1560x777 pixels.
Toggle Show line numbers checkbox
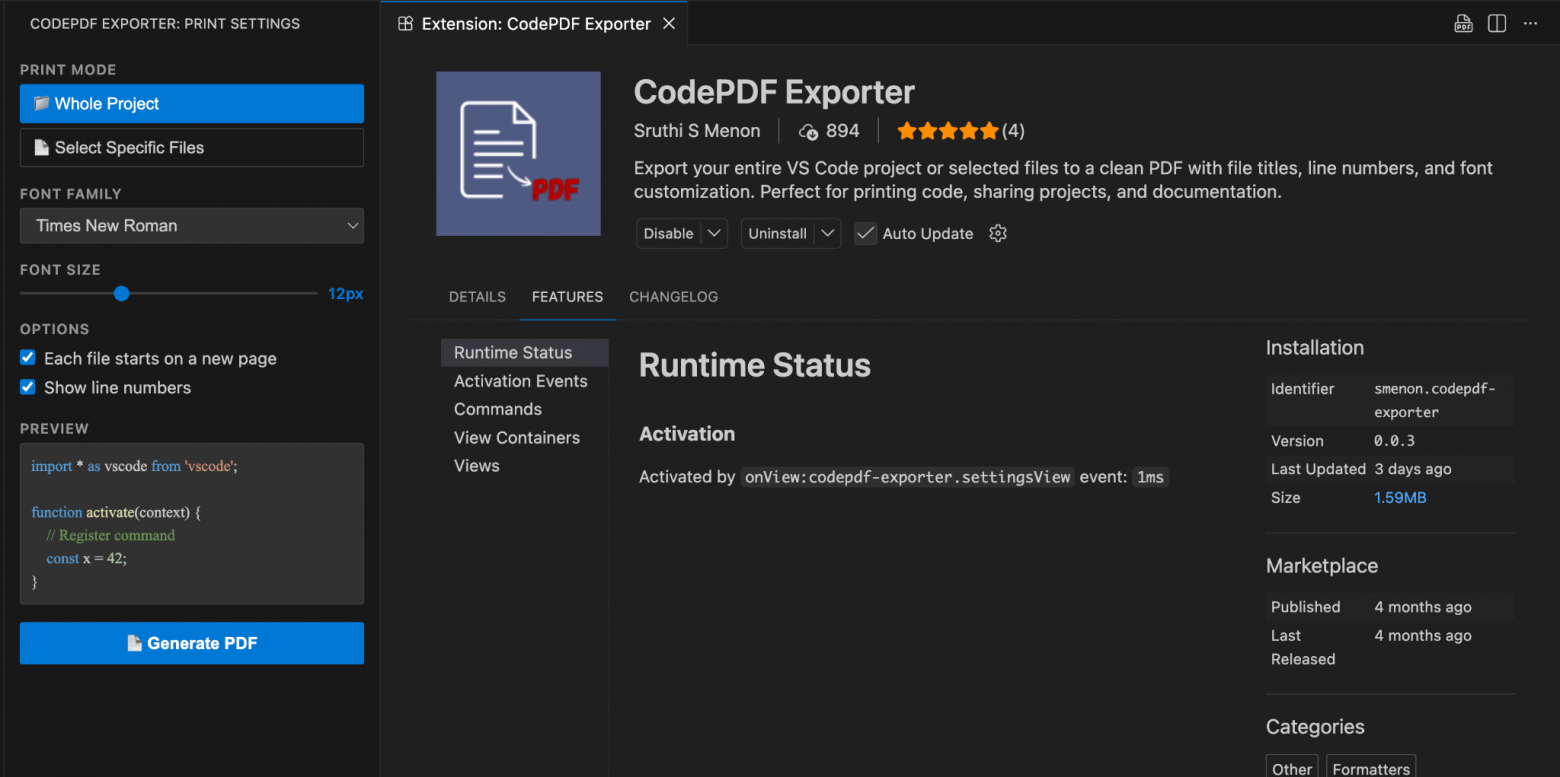28,387
